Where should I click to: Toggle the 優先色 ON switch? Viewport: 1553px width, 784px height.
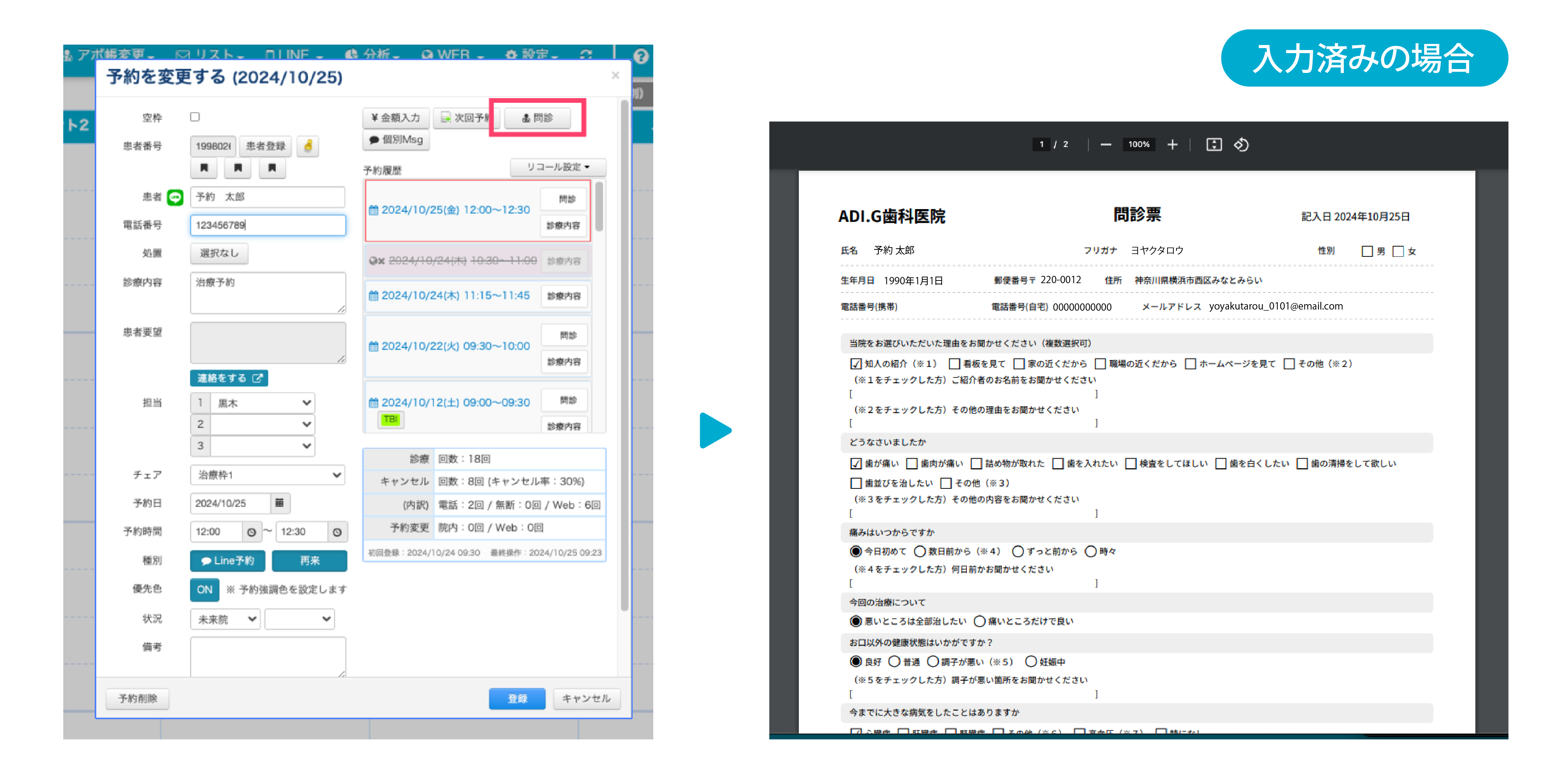click(x=205, y=589)
